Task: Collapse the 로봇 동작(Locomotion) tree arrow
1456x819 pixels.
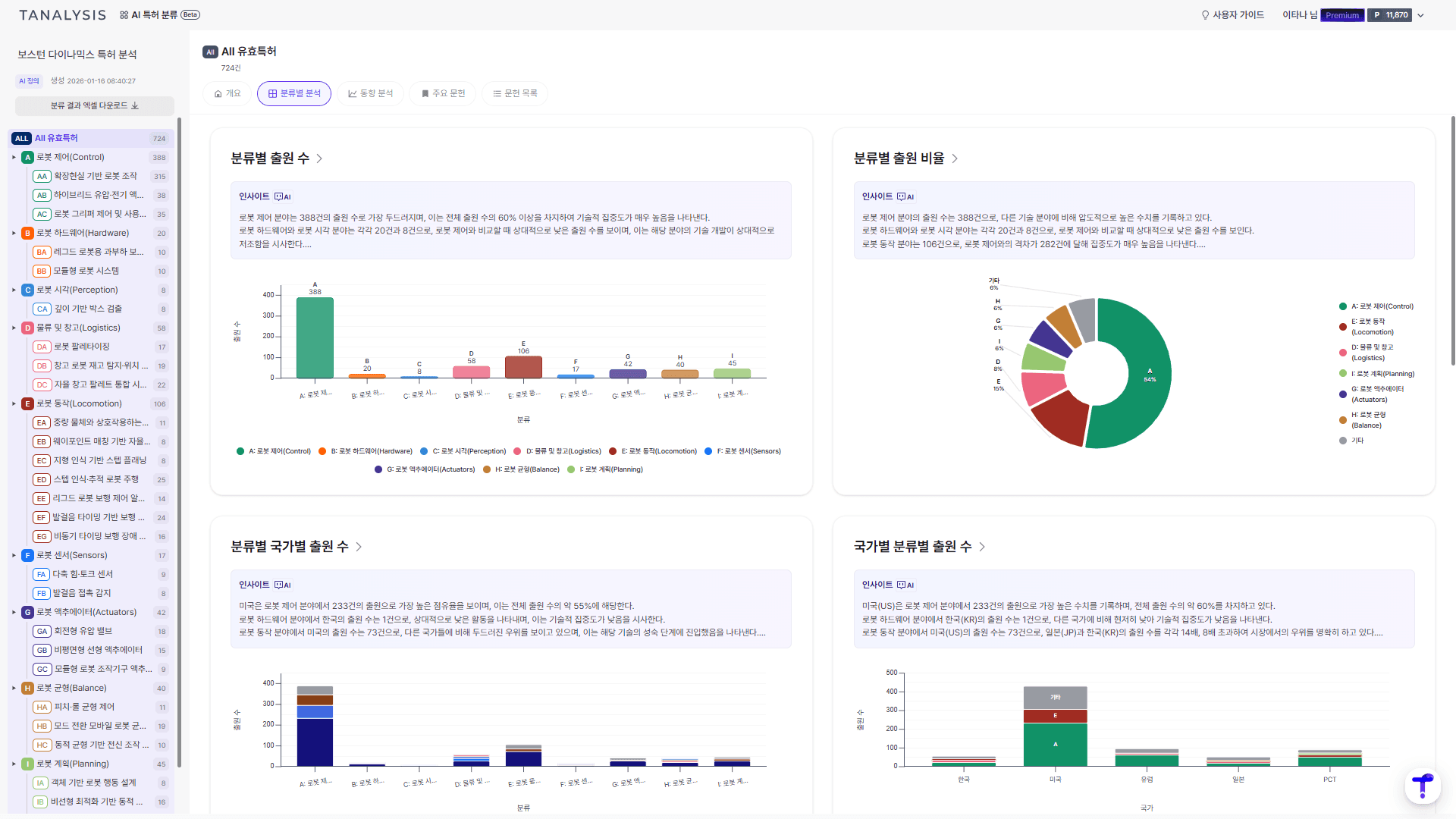Action: (14, 404)
